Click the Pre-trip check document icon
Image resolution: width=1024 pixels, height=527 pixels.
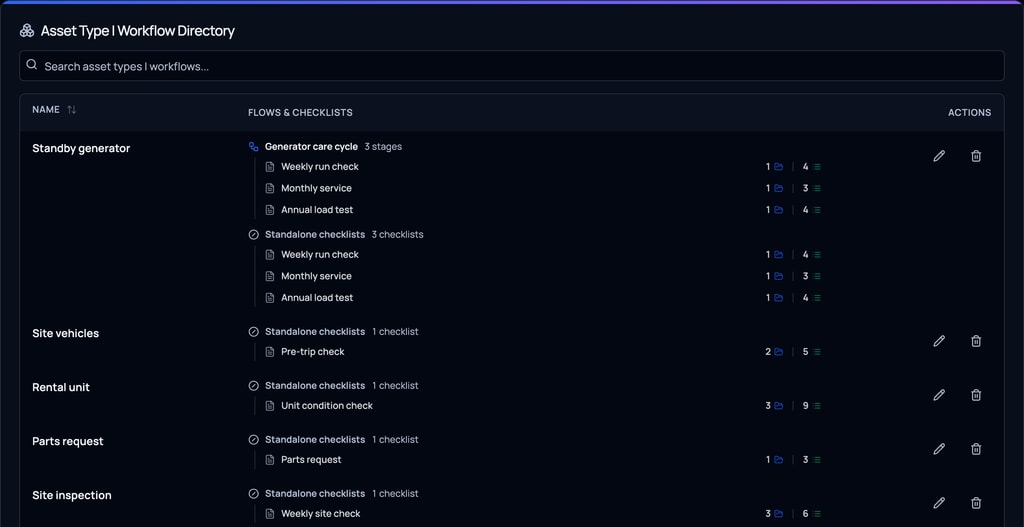pos(270,351)
